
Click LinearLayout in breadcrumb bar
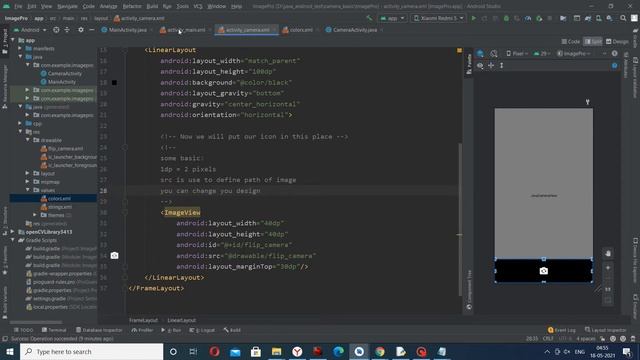pyautogui.click(x=182, y=320)
